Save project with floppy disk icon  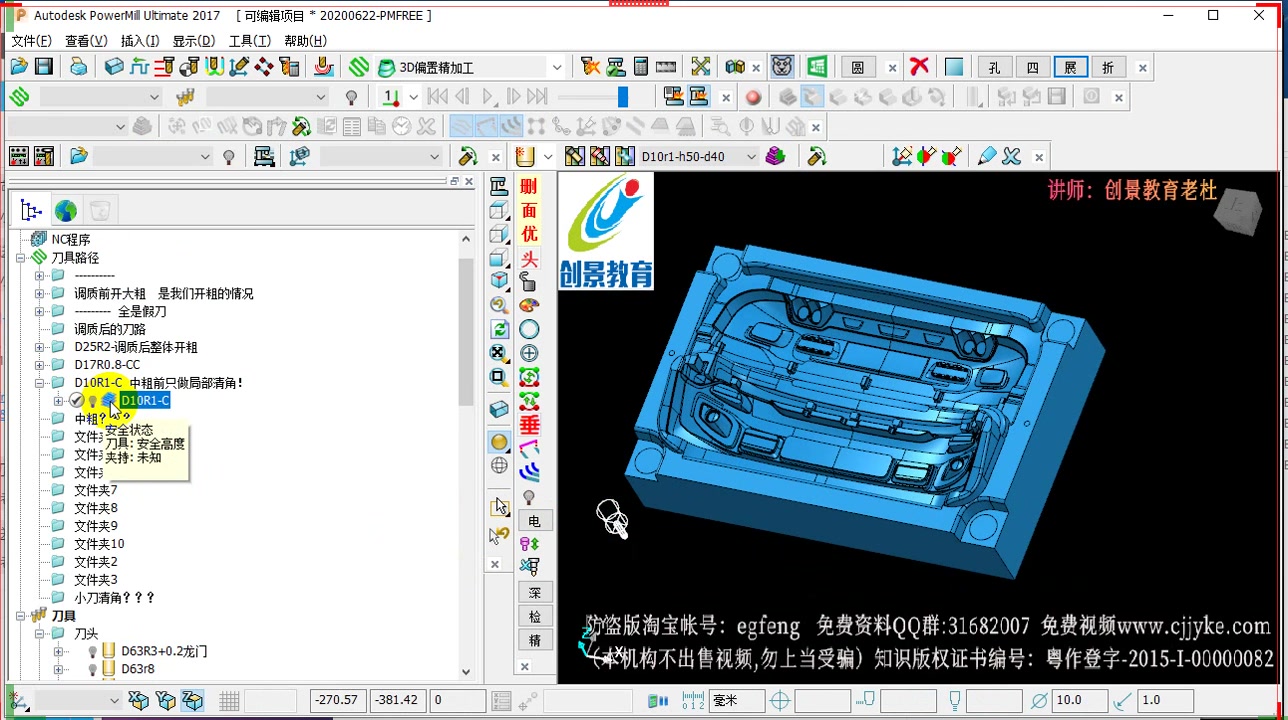(x=43, y=67)
